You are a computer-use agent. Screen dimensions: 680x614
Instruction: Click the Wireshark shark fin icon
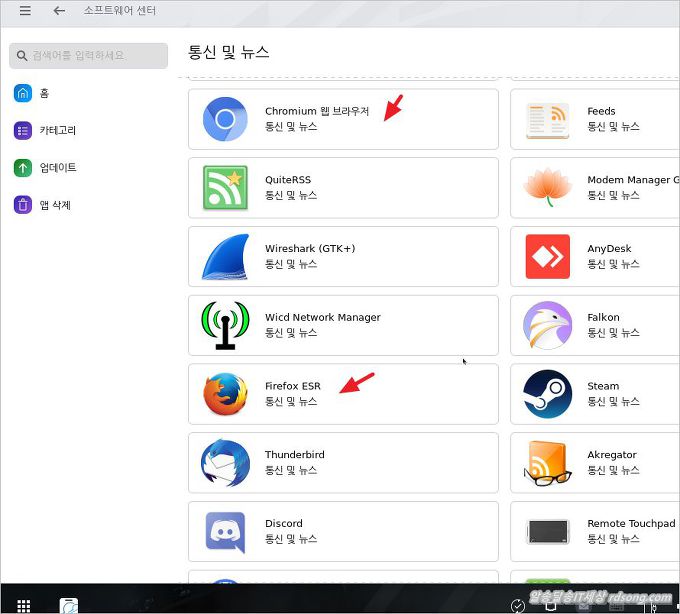(x=225, y=257)
